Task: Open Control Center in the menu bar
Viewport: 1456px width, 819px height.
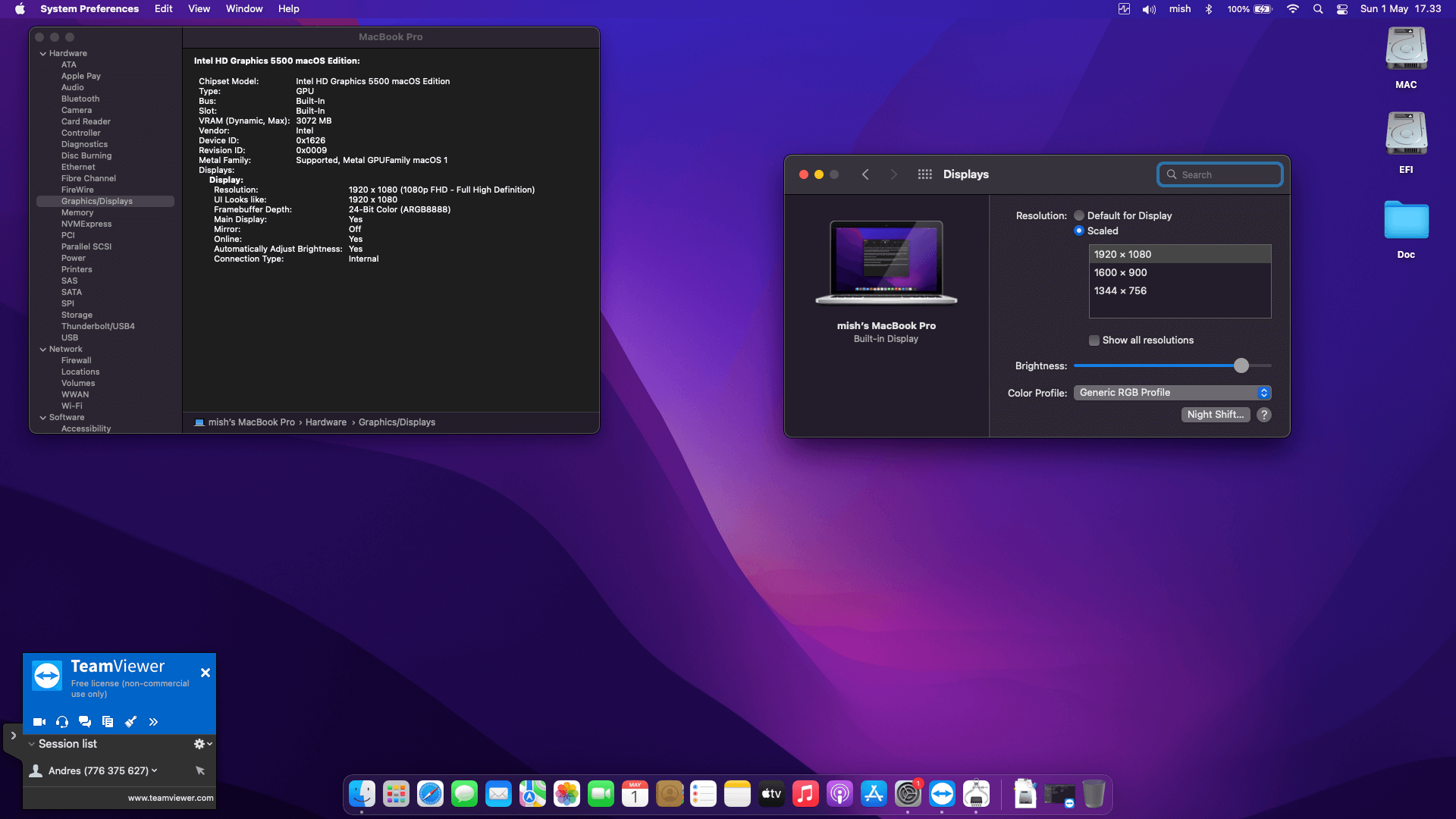Action: pos(1342,9)
